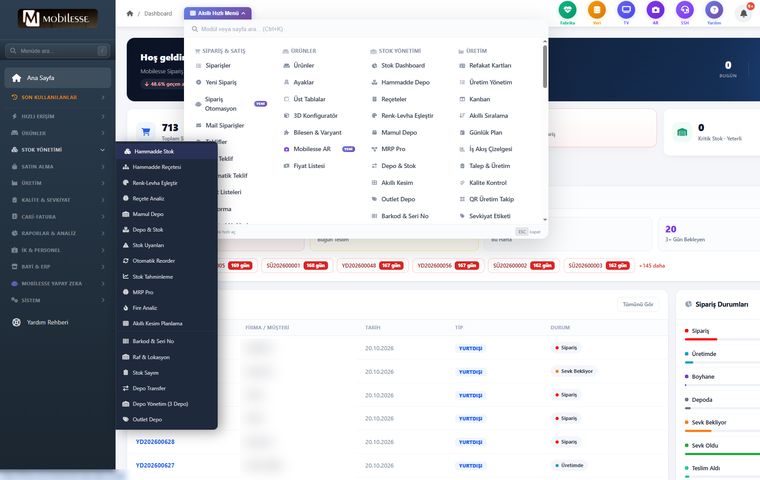
Task: Click the Barkod & Seri No icon in the flyout
Action: [x=126, y=341]
